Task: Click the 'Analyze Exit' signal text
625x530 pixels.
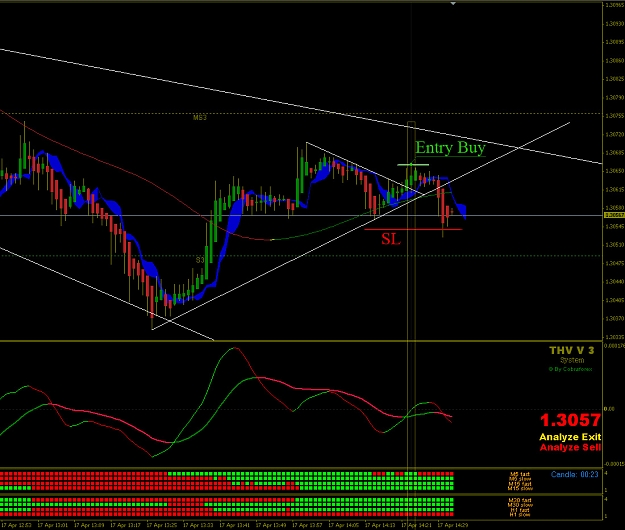Action: (570, 437)
